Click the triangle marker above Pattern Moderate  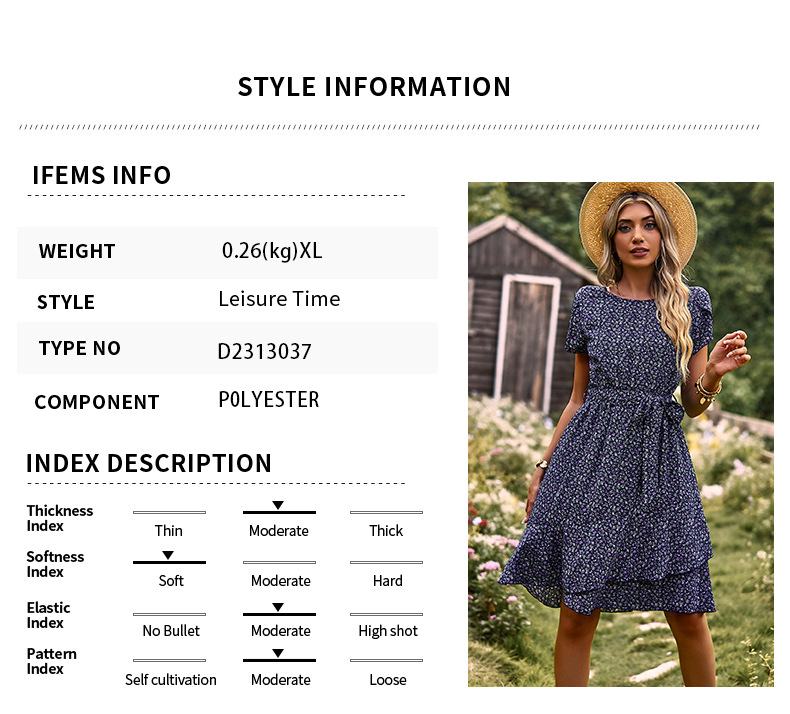pyautogui.click(x=278, y=653)
